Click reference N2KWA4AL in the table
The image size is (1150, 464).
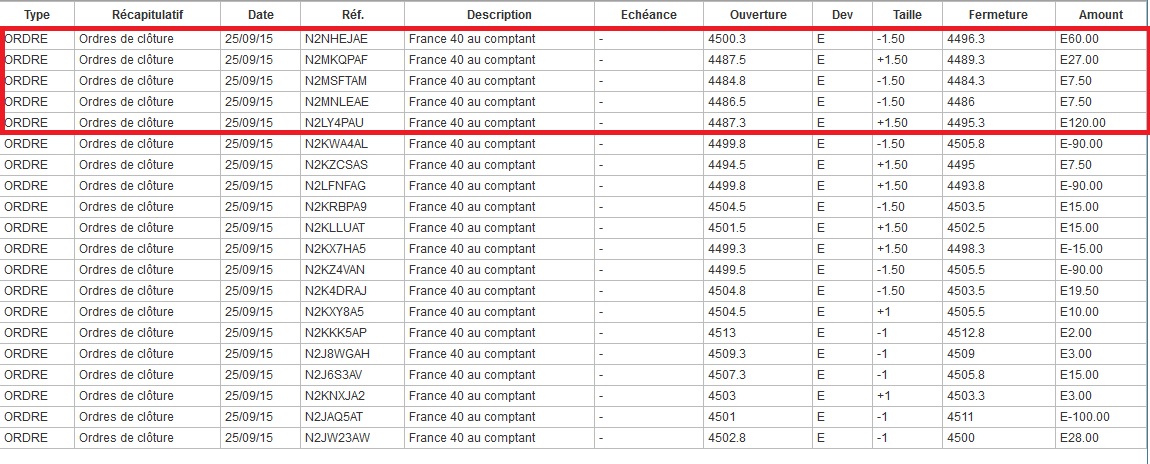pyautogui.click(x=336, y=144)
